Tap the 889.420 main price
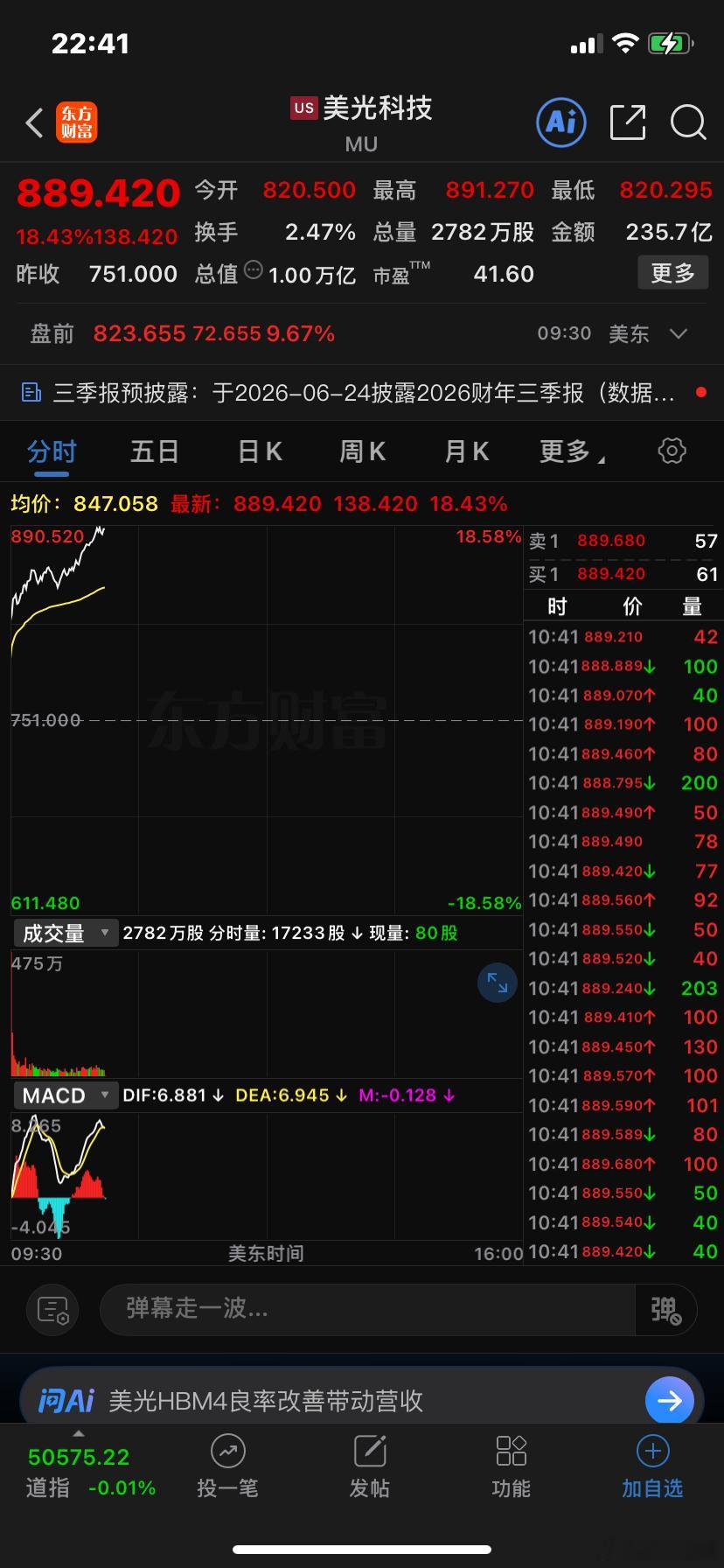Image resolution: width=724 pixels, height=1568 pixels. 98,193
